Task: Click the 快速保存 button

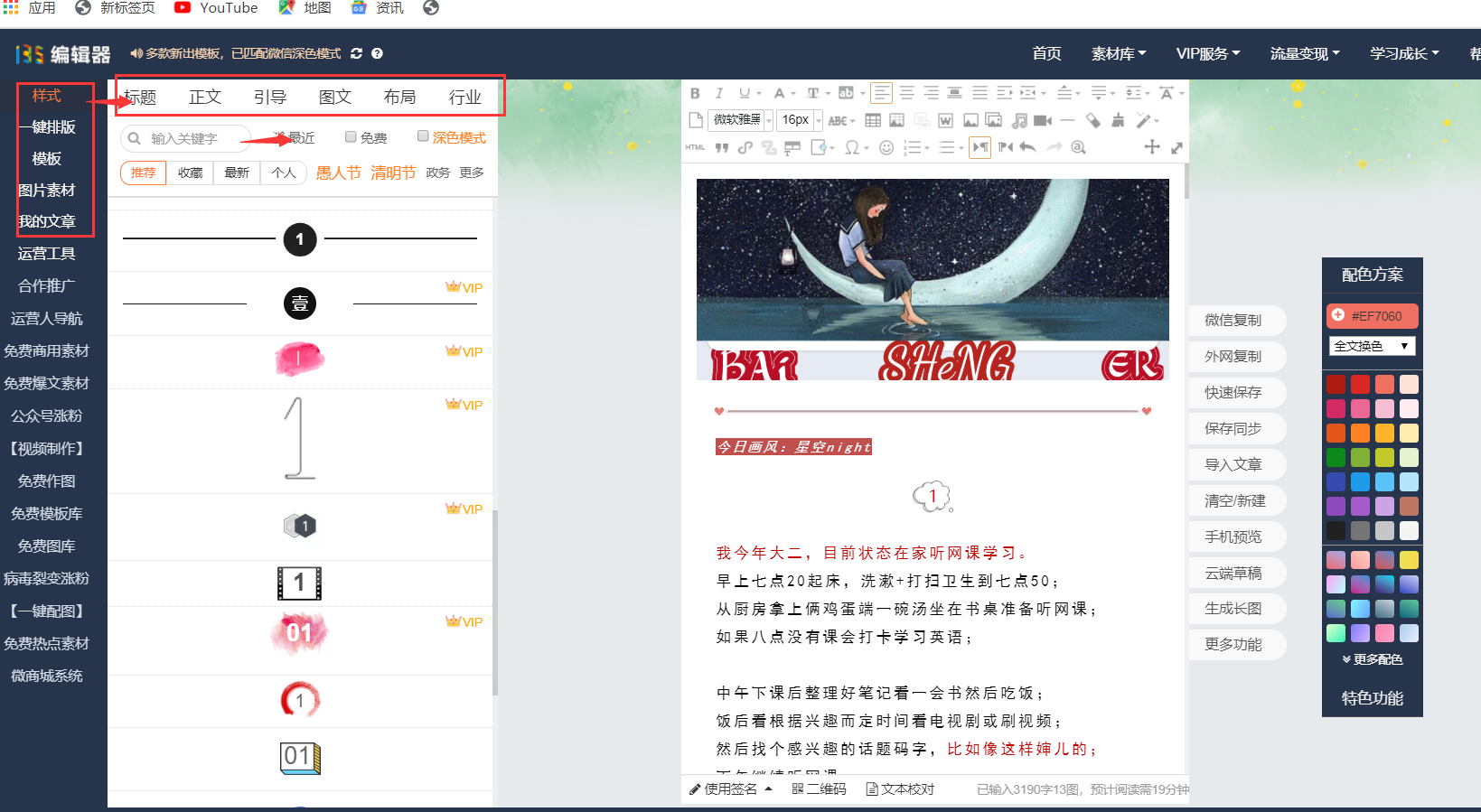Action: pyautogui.click(x=1234, y=392)
